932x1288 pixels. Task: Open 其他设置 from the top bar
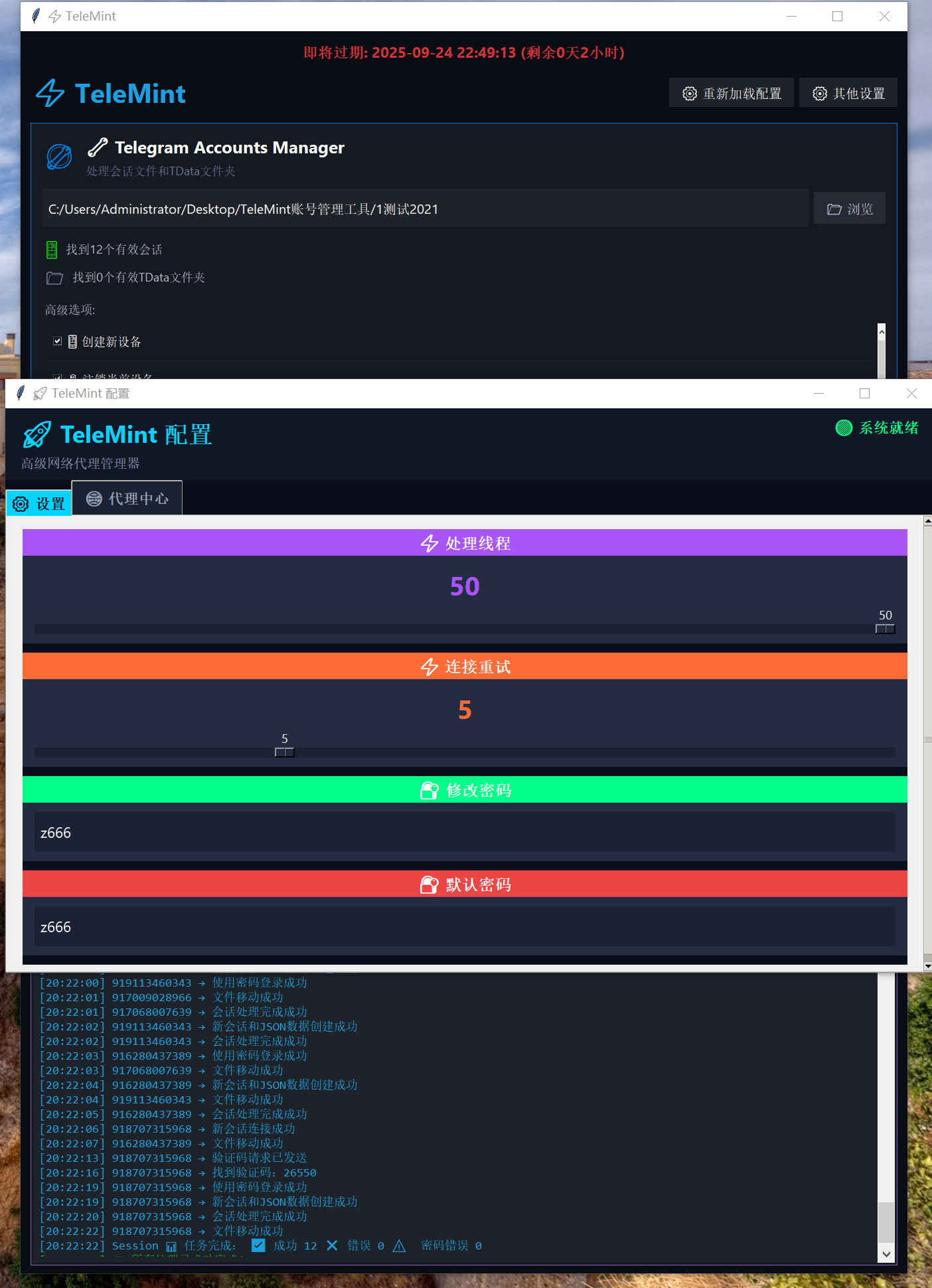tap(848, 94)
